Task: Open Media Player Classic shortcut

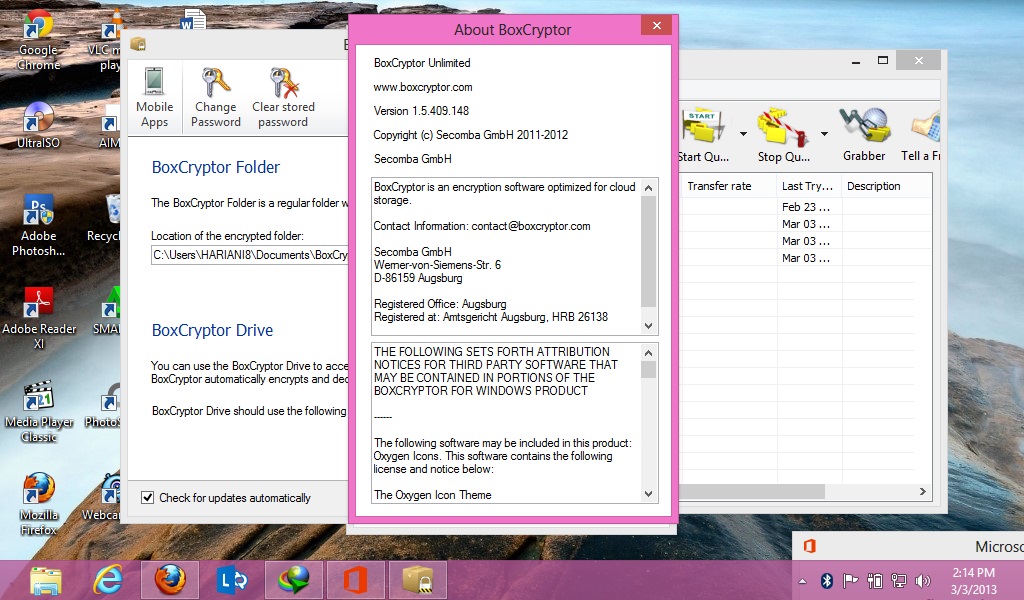Action: [39, 412]
